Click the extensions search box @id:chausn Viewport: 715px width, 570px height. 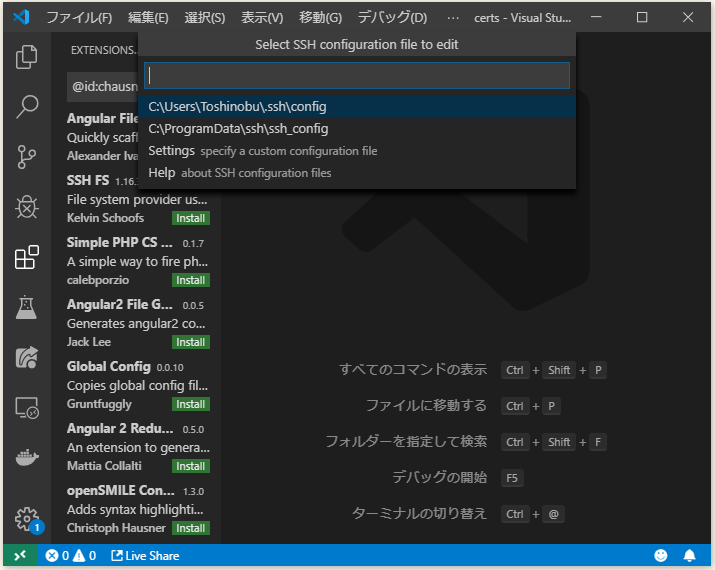point(103,87)
